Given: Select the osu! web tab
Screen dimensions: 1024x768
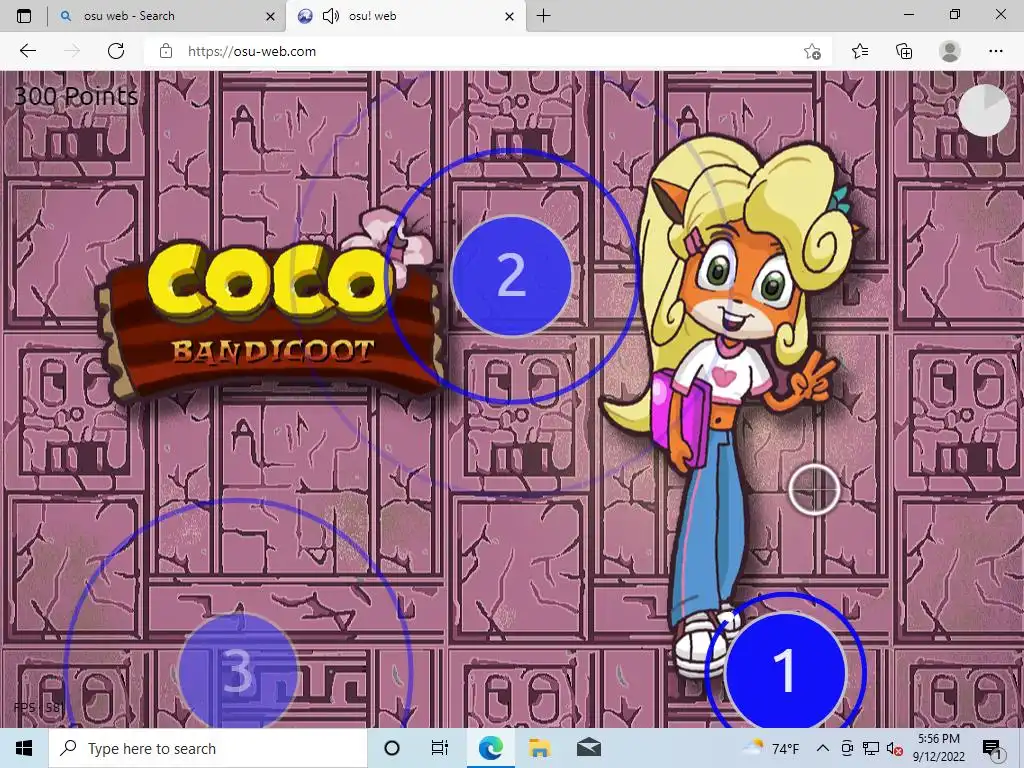Looking at the screenshot, I should pos(405,16).
